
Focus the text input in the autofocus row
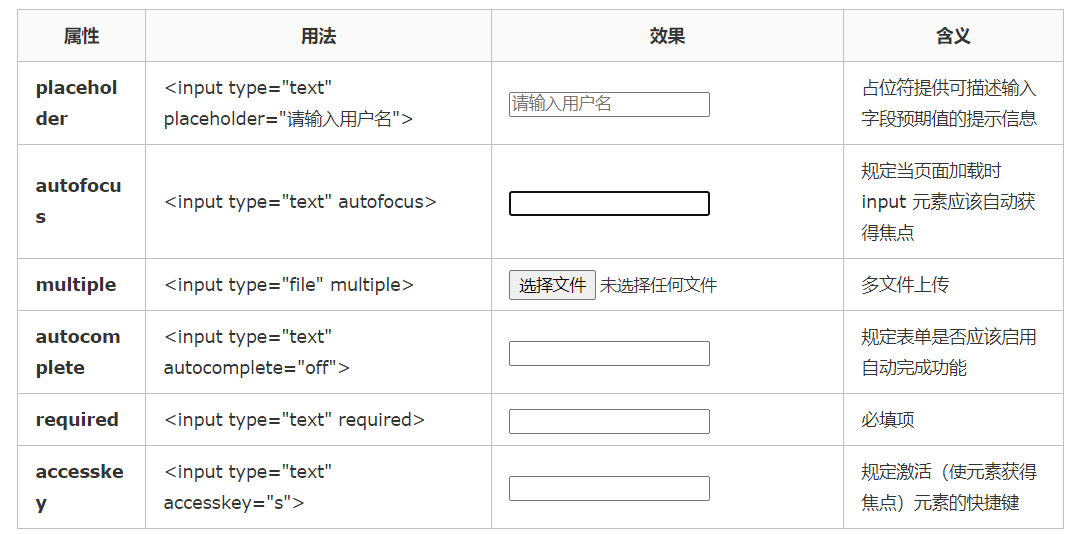[x=609, y=203]
